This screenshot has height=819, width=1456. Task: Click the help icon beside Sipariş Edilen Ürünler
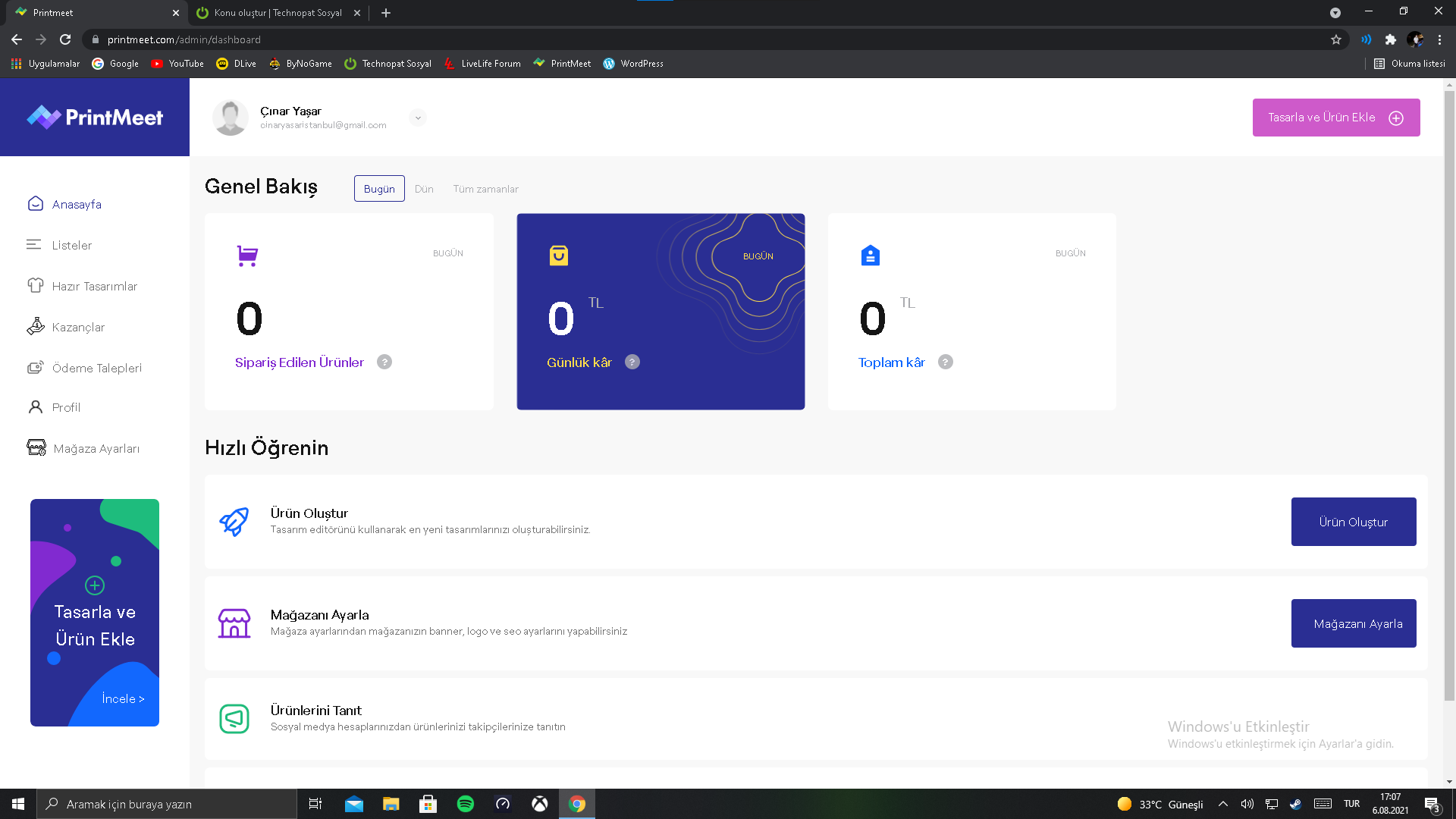click(x=384, y=362)
